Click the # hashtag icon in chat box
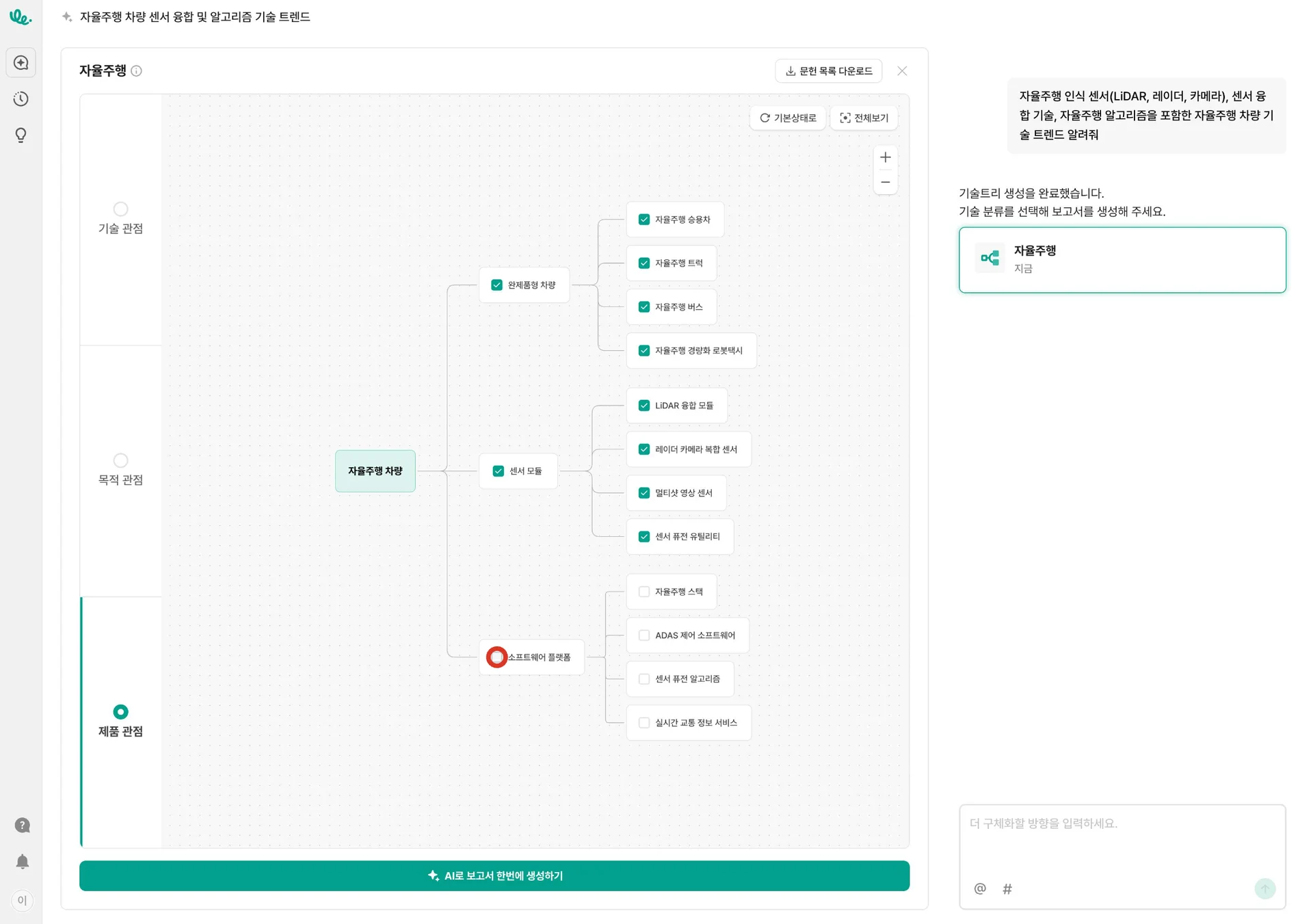The height and width of the screenshot is (924, 1313). pos(1007,888)
